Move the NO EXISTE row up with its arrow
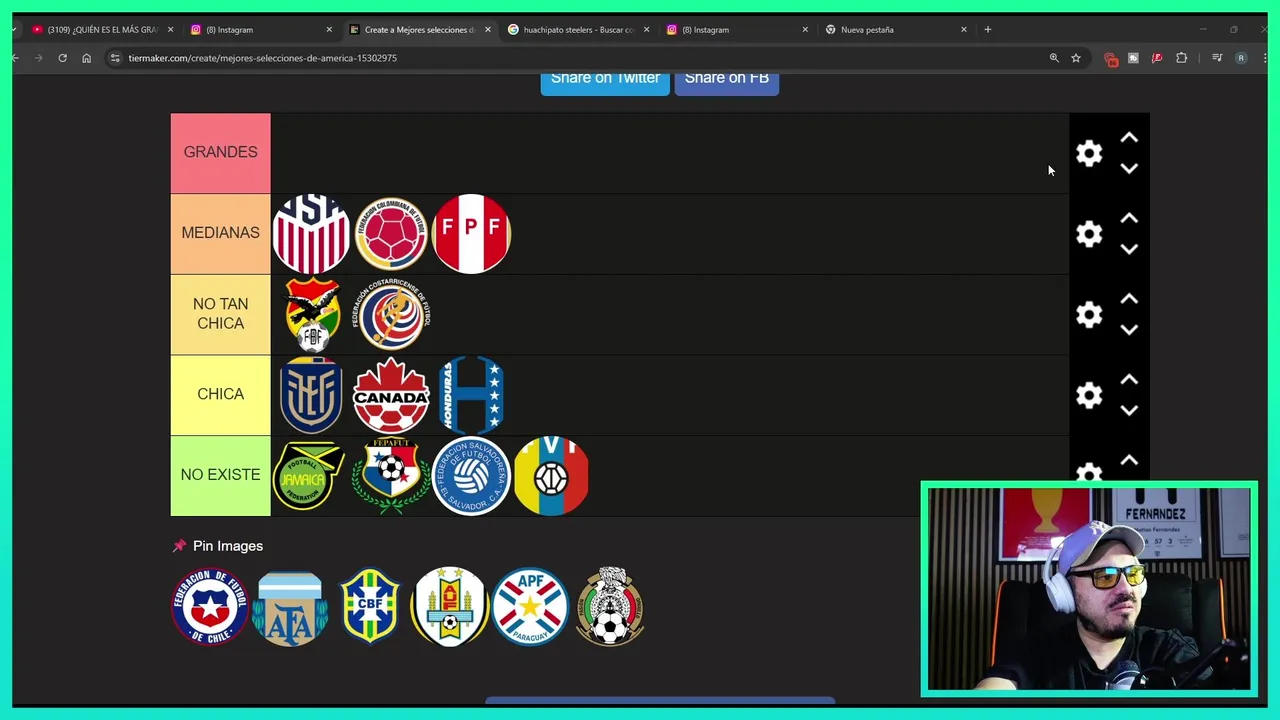 coord(1129,462)
